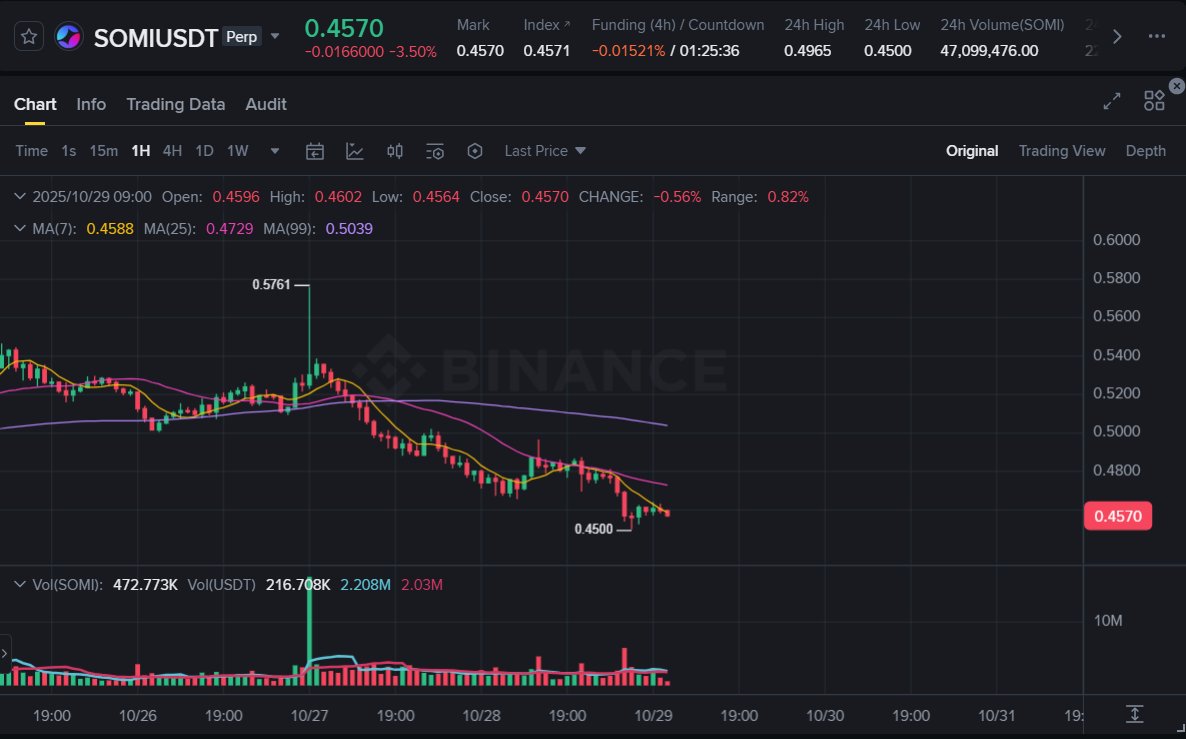The image size is (1186, 739).
Task: Close the chart panel with X button
Action: pyautogui.click(x=1176, y=86)
